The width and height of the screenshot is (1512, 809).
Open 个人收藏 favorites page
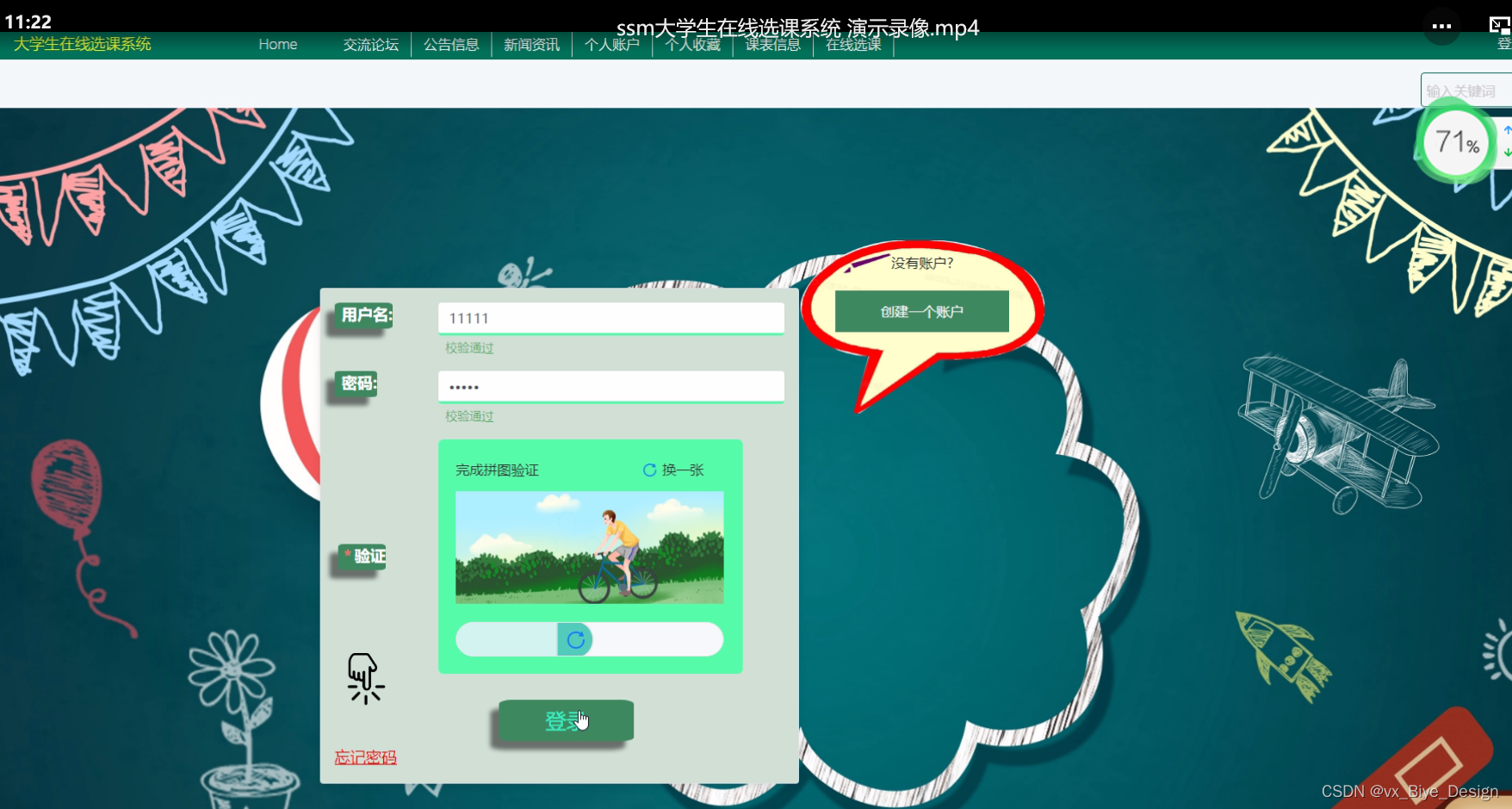(x=692, y=45)
